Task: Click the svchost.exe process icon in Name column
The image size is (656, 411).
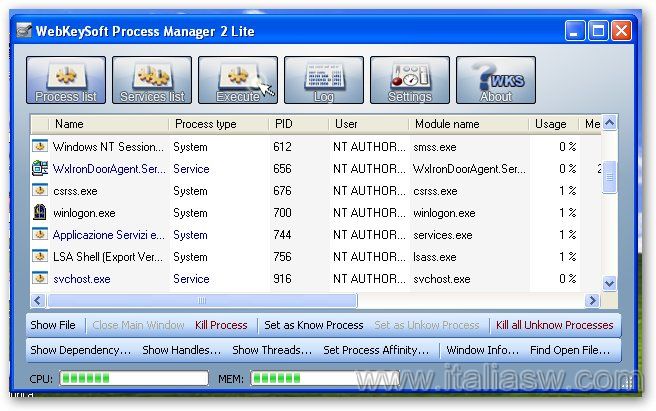Action: [40, 278]
